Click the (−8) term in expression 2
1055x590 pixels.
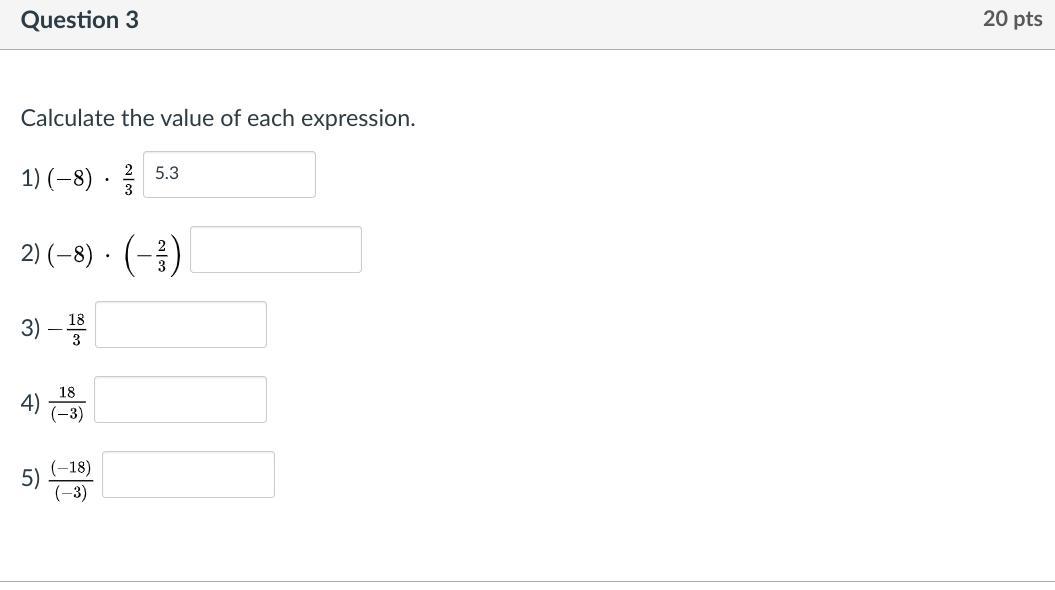pos(70,254)
